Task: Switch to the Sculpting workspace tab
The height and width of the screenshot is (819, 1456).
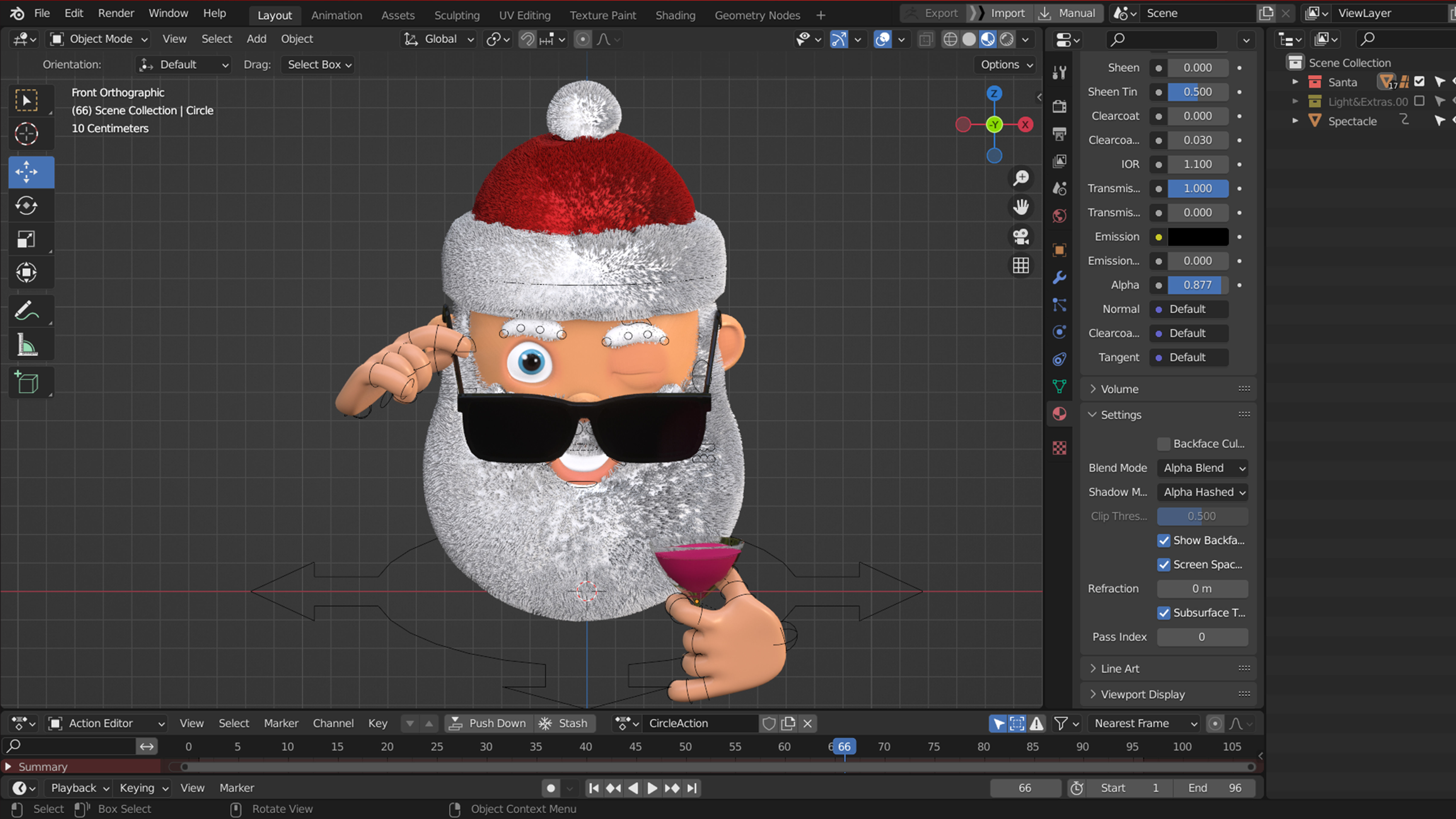Action: pos(457,15)
